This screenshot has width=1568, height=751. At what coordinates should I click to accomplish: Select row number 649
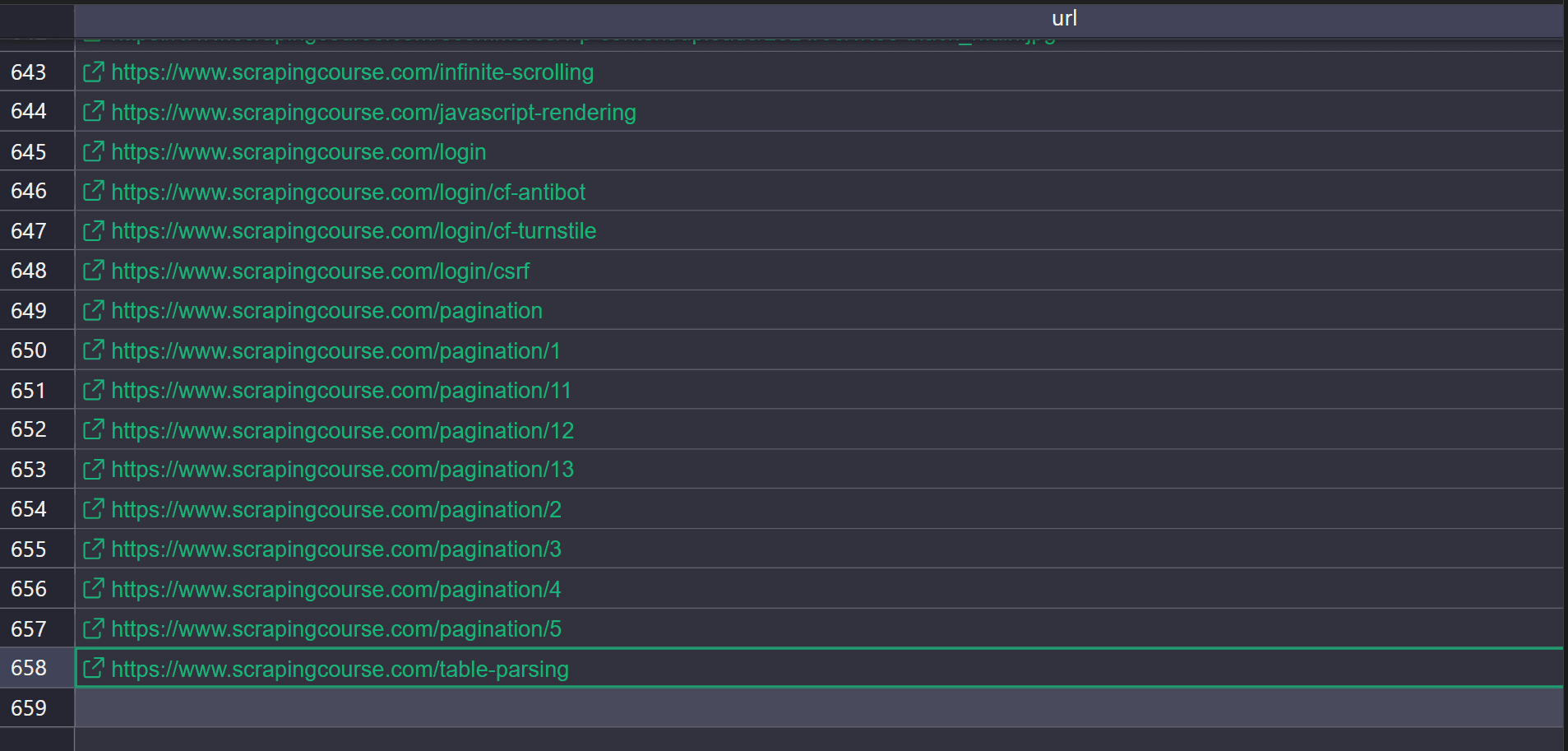pyautogui.click(x=37, y=310)
